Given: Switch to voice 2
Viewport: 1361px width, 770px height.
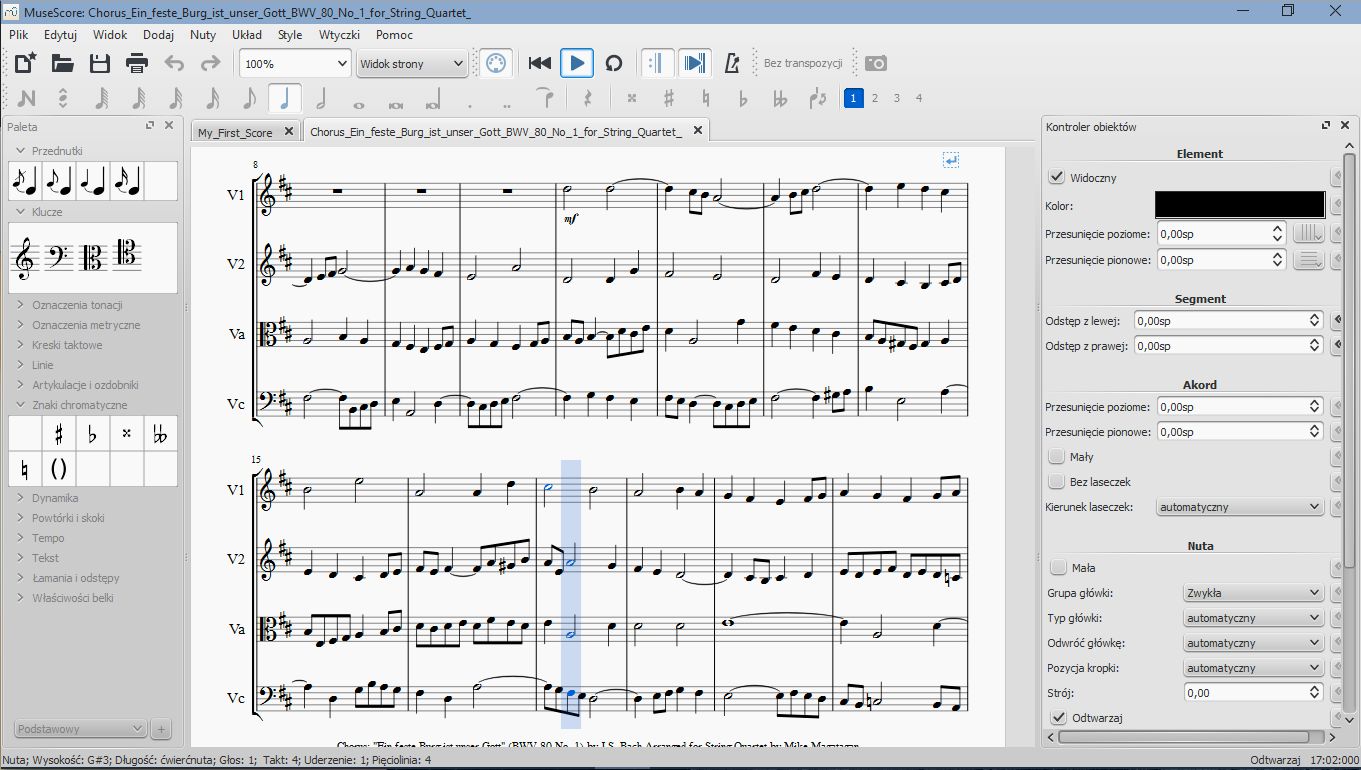Looking at the screenshot, I should point(875,98).
